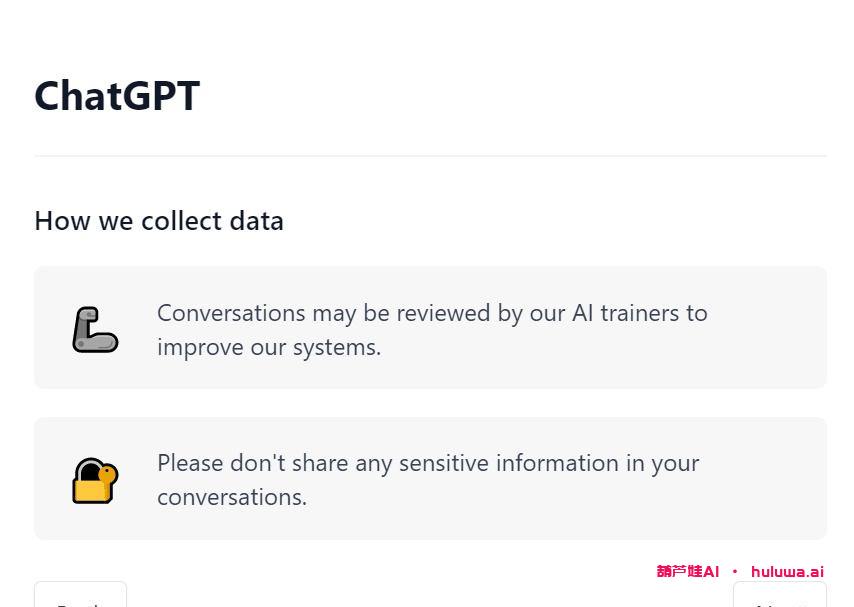The image size is (854, 607).
Task: Click "improve our systems." text line
Action: [x=269, y=347]
